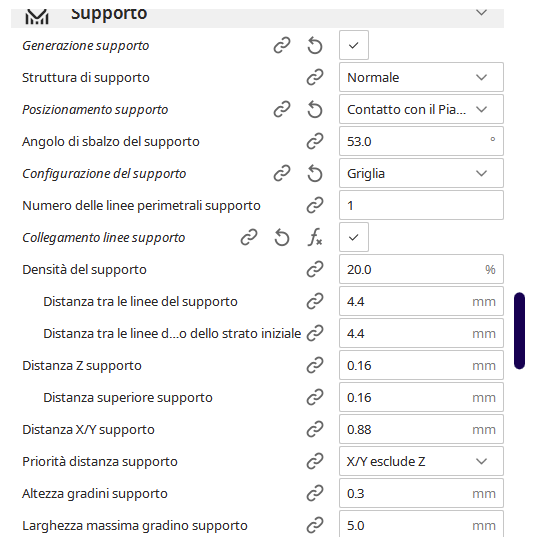
Task: Reset Posizionamento supporto to default value
Action: coord(315,110)
